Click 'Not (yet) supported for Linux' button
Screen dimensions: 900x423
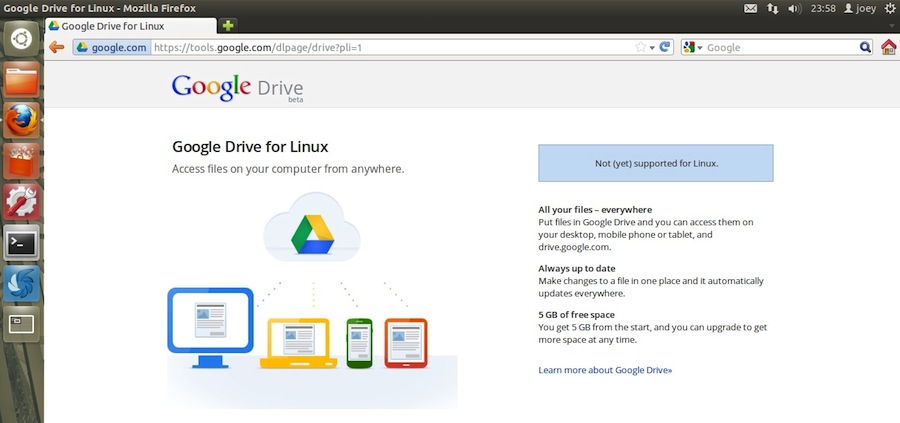click(655, 163)
